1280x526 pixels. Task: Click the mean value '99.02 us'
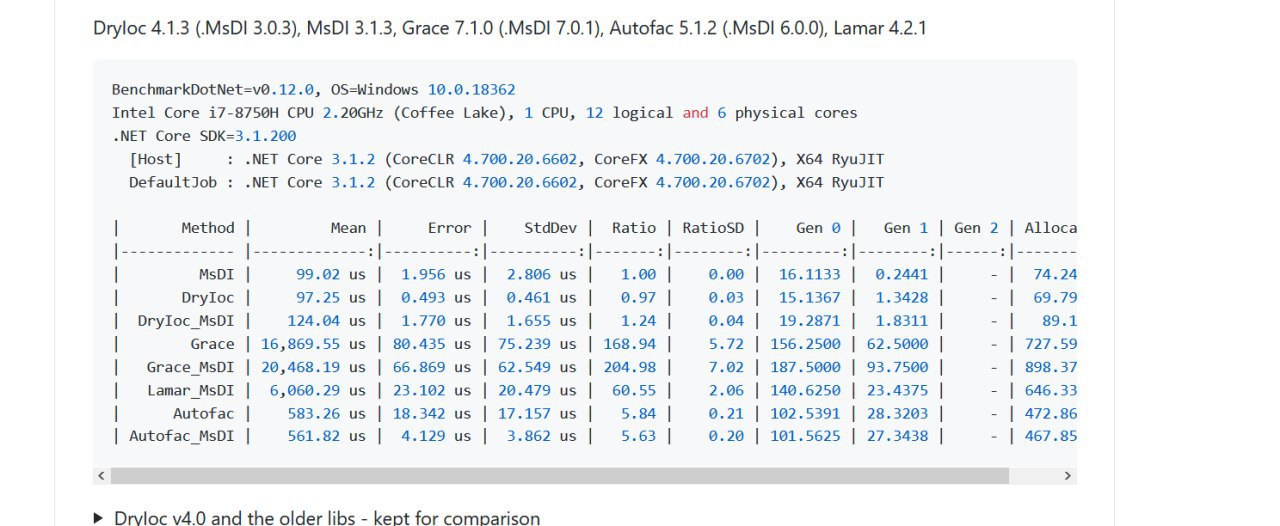click(331, 274)
